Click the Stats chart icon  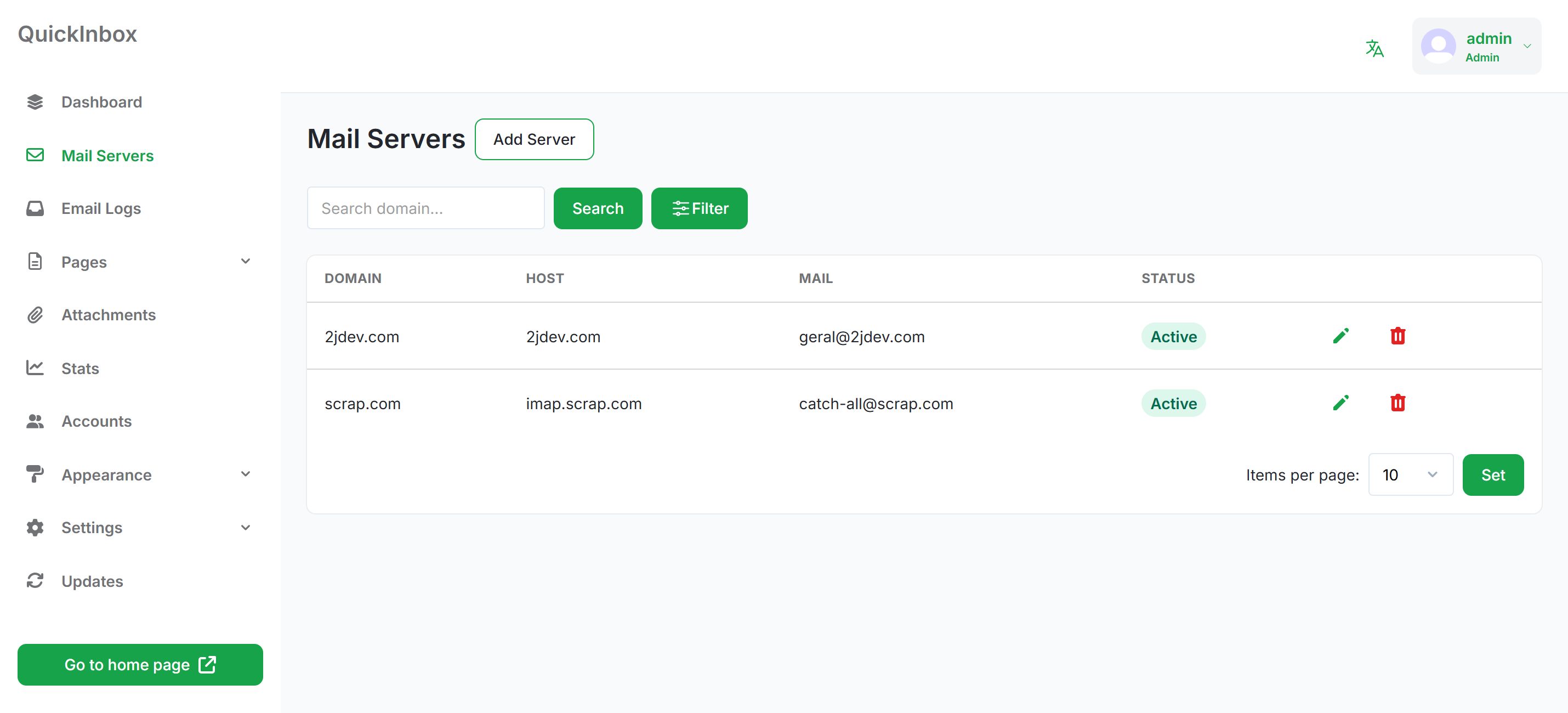(x=35, y=368)
